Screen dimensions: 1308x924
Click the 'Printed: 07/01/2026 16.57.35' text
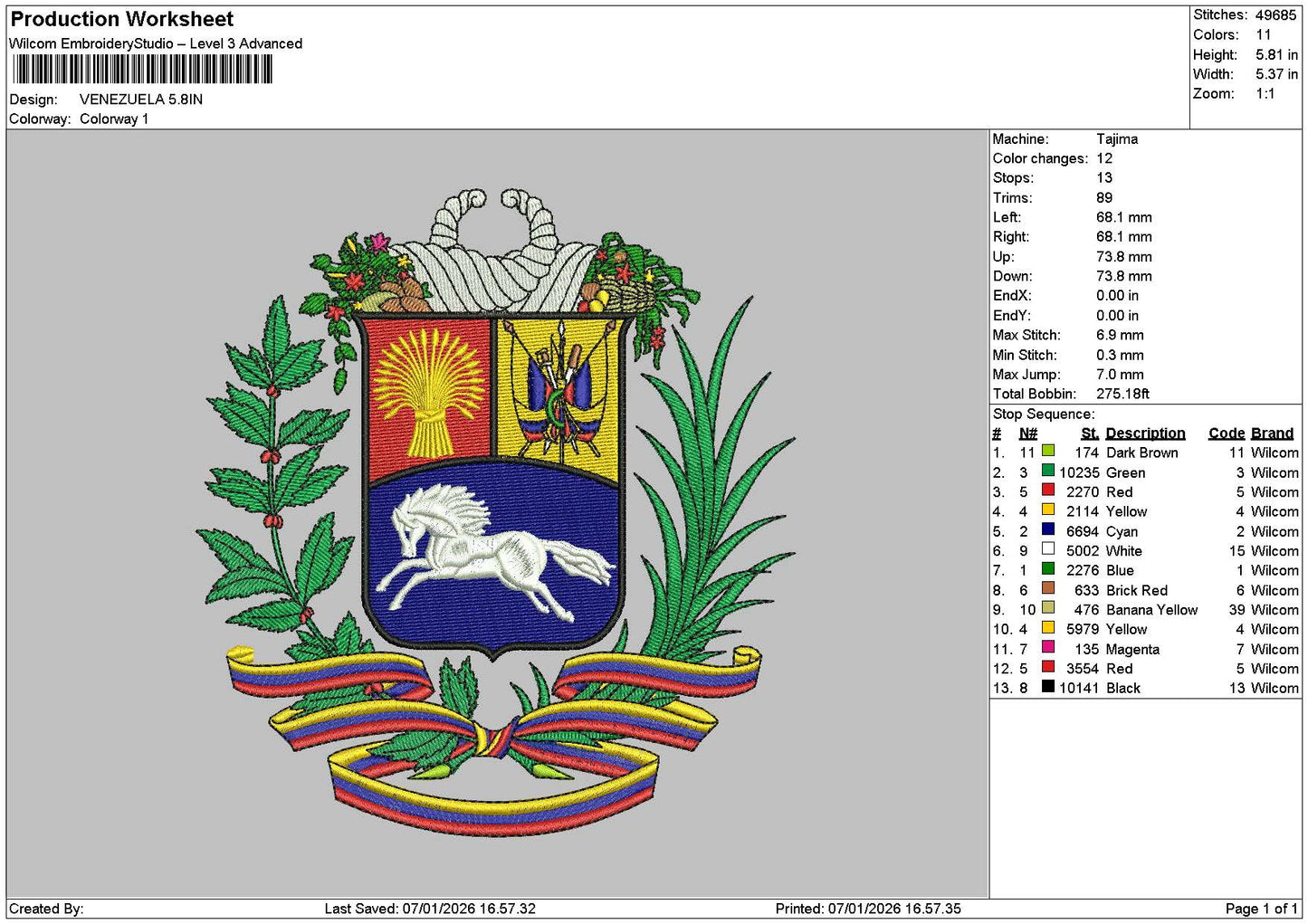point(868,909)
